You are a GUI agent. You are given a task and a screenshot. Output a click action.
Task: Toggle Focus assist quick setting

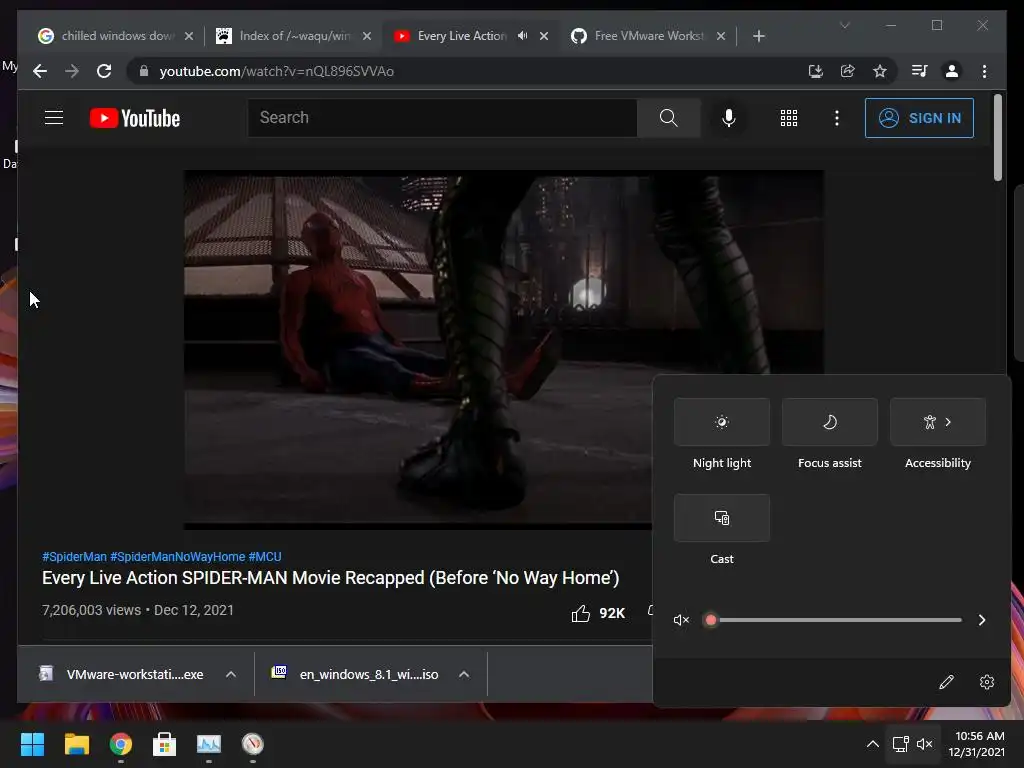point(829,422)
